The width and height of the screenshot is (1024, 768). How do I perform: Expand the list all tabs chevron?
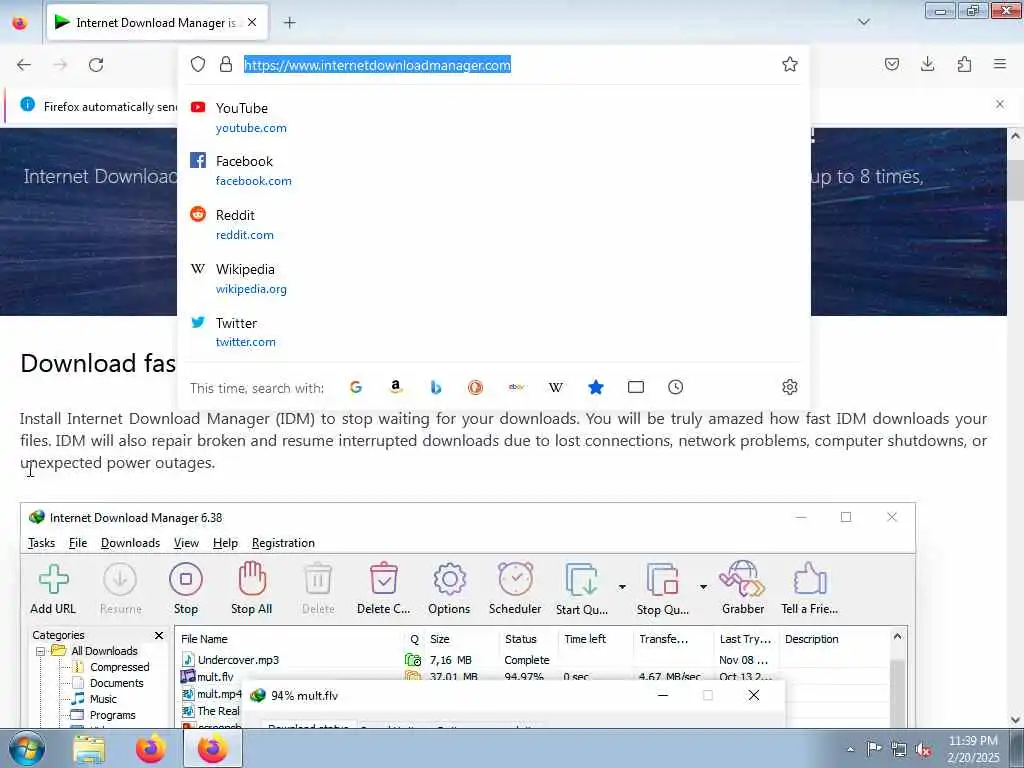[x=863, y=22]
